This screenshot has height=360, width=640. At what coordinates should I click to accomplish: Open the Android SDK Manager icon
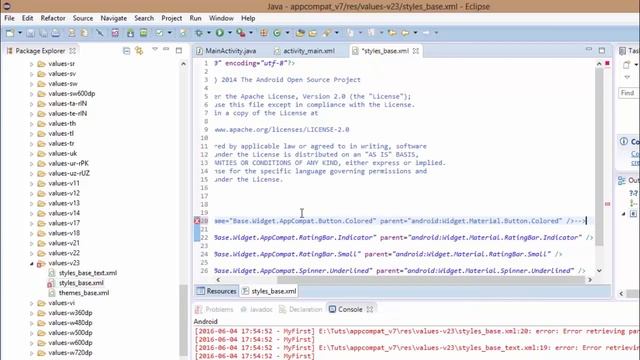(x=130, y=33)
